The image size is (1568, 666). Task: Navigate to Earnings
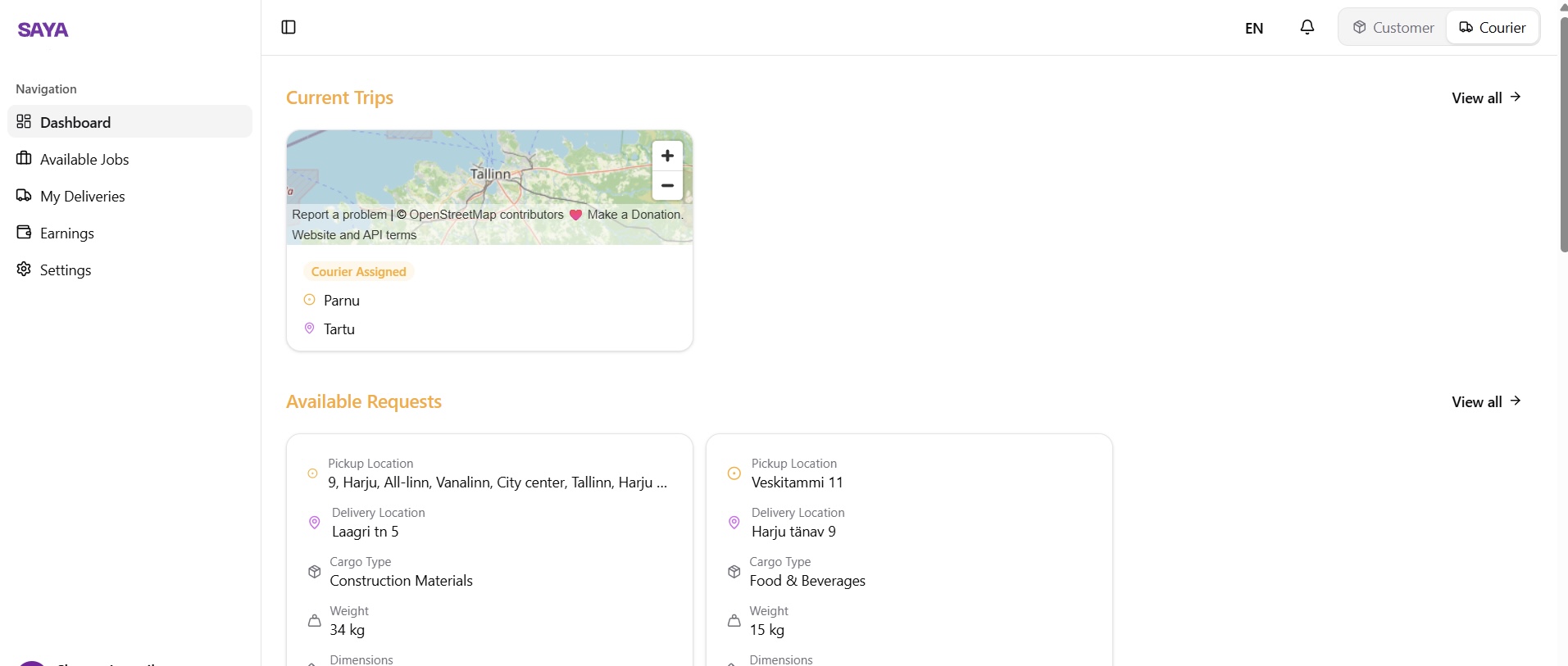pos(130,232)
